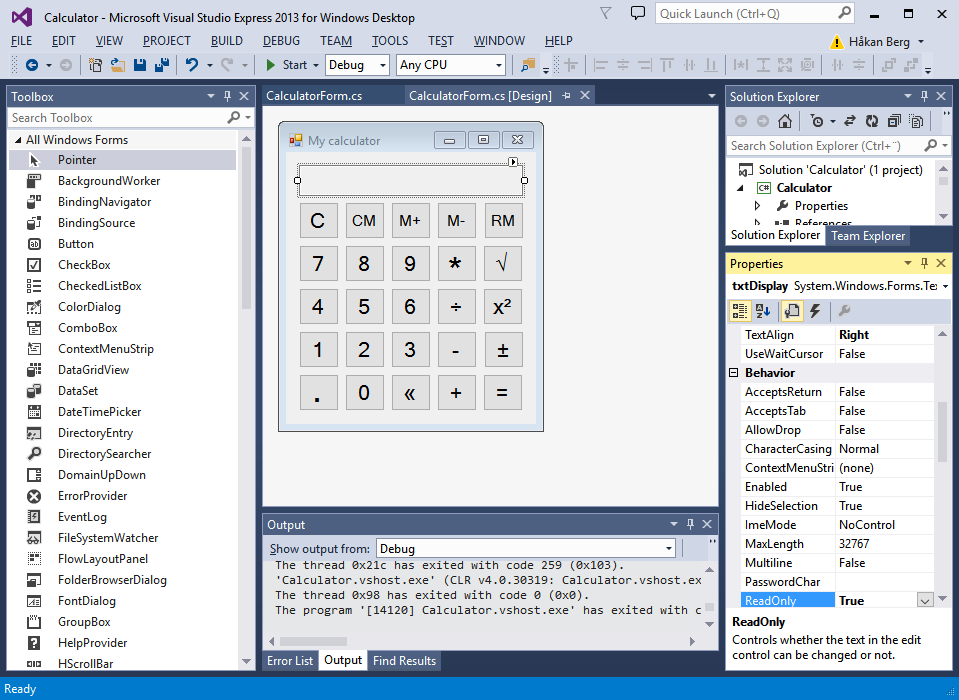Screen dimensions: 959x700
Task: Collapse the All Windows Forms toolbox group
Action: tap(17, 140)
